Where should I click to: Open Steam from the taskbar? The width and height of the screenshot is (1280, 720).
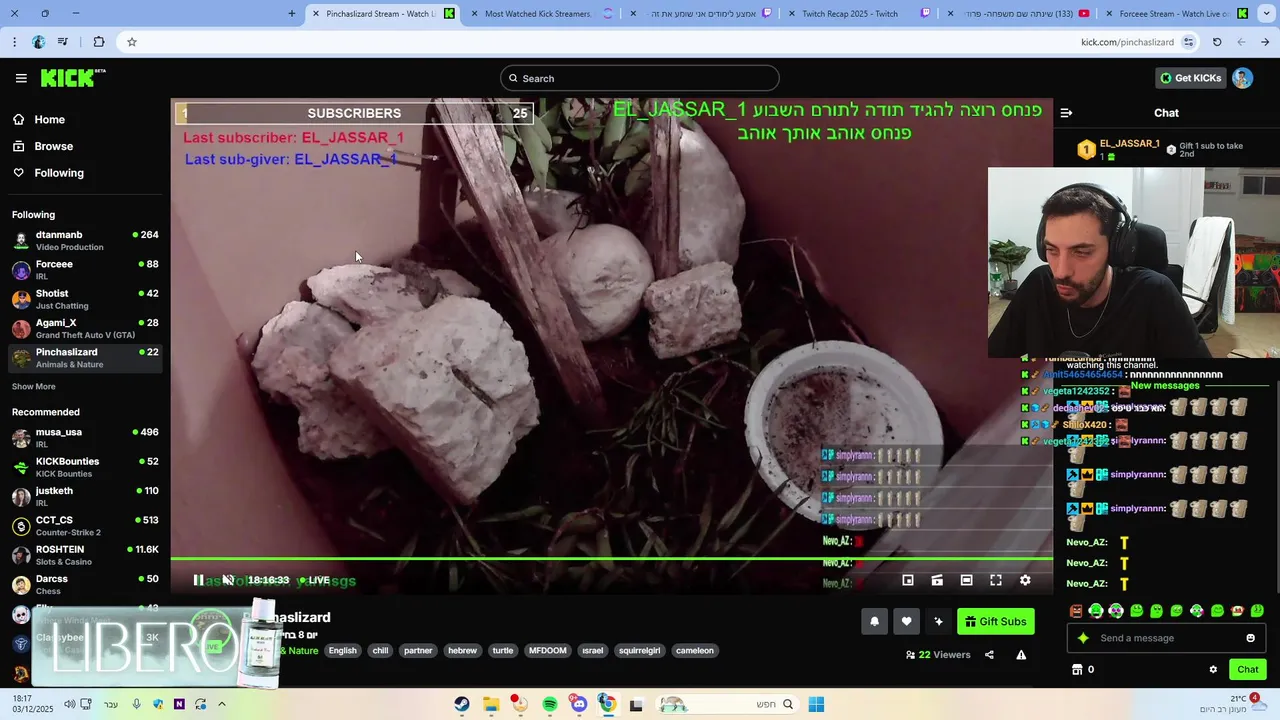point(462,704)
